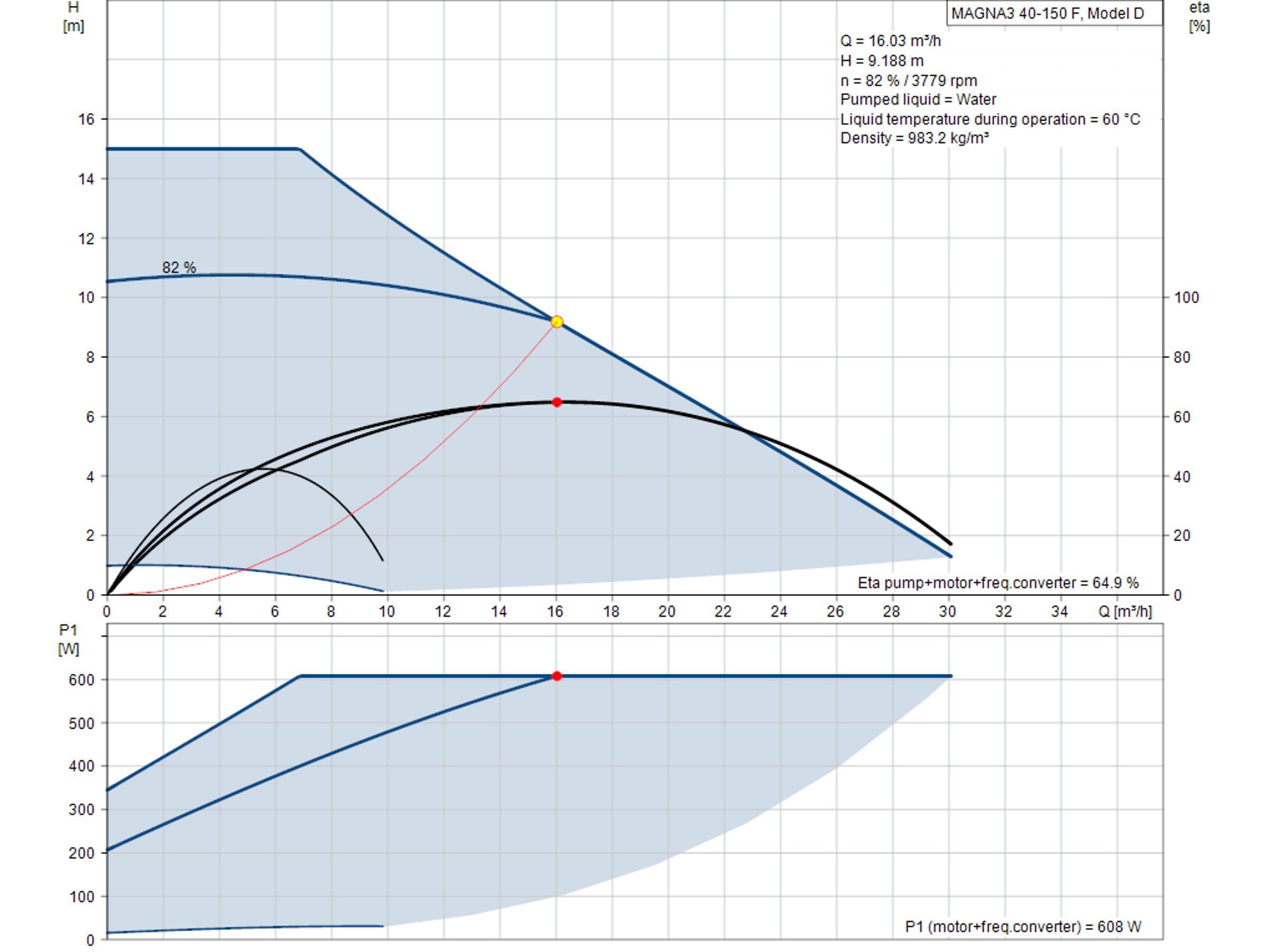Click the red dot on efficiency curve
Viewport: 1270px width, 952px height.
tap(556, 402)
